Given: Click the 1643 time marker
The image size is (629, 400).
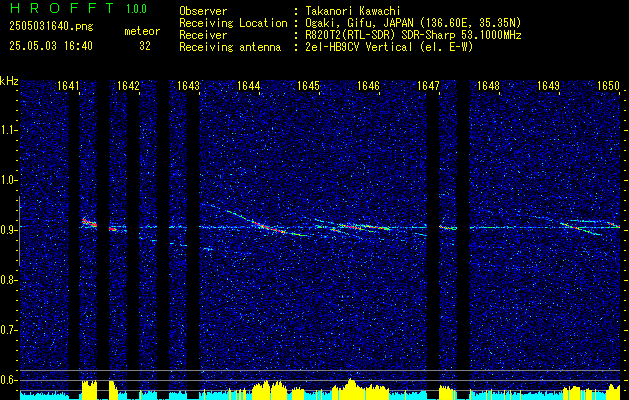Looking at the screenshot, I should point(188,85).
